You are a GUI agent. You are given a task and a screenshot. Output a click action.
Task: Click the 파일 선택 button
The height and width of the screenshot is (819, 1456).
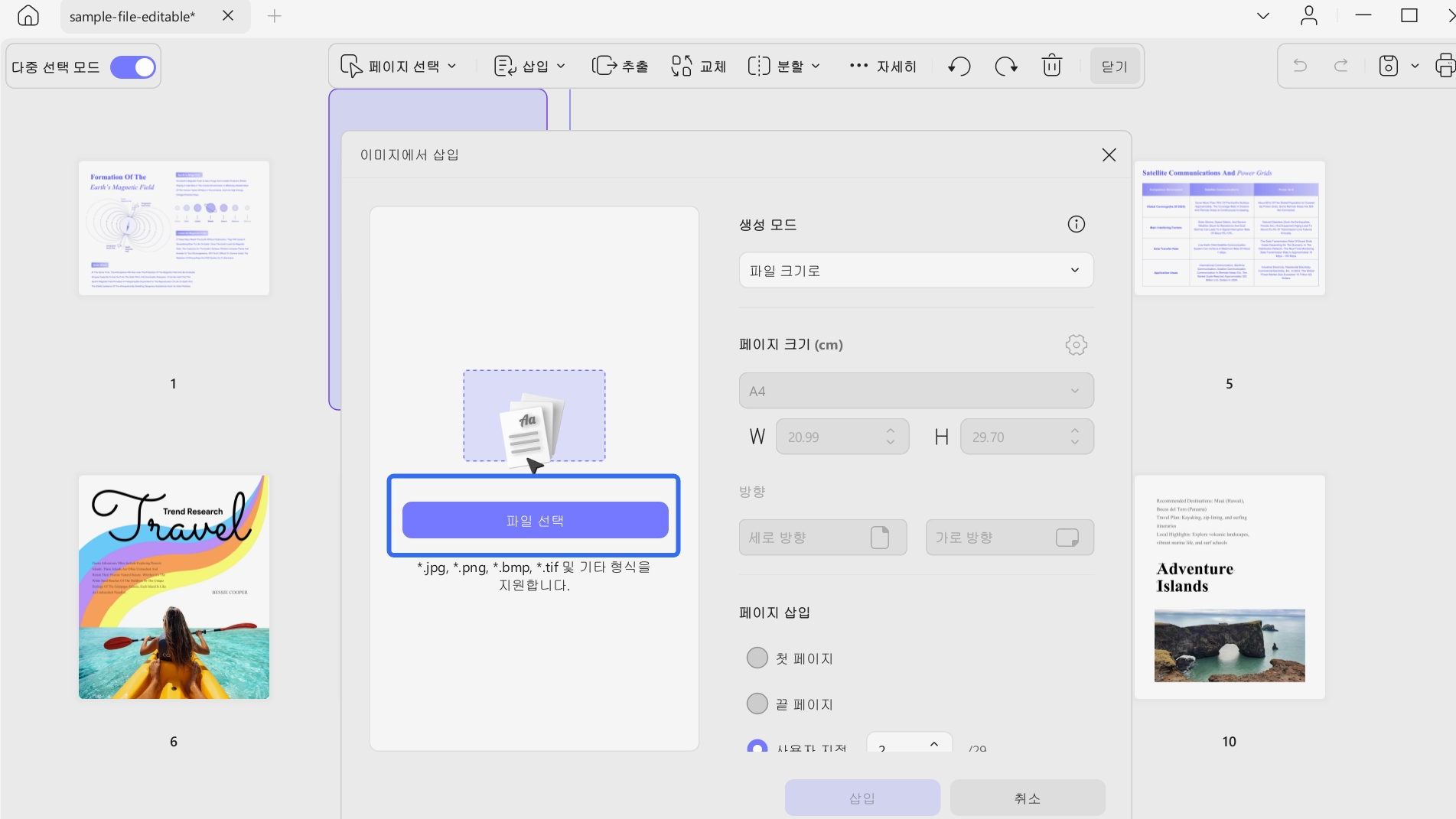tap(535, 520)
